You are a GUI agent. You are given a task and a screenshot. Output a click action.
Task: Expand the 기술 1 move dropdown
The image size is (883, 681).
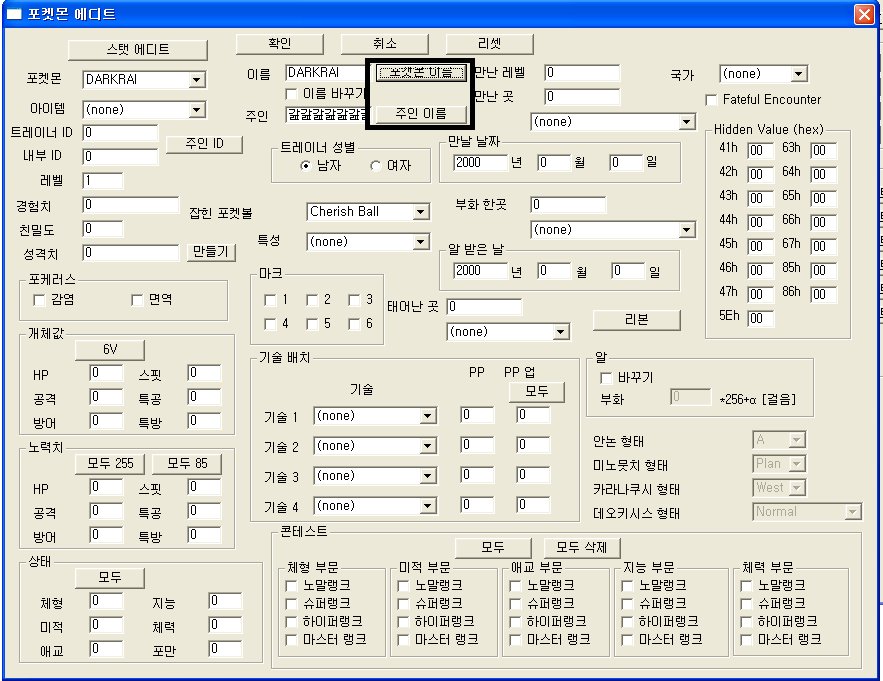coord(428,416)
